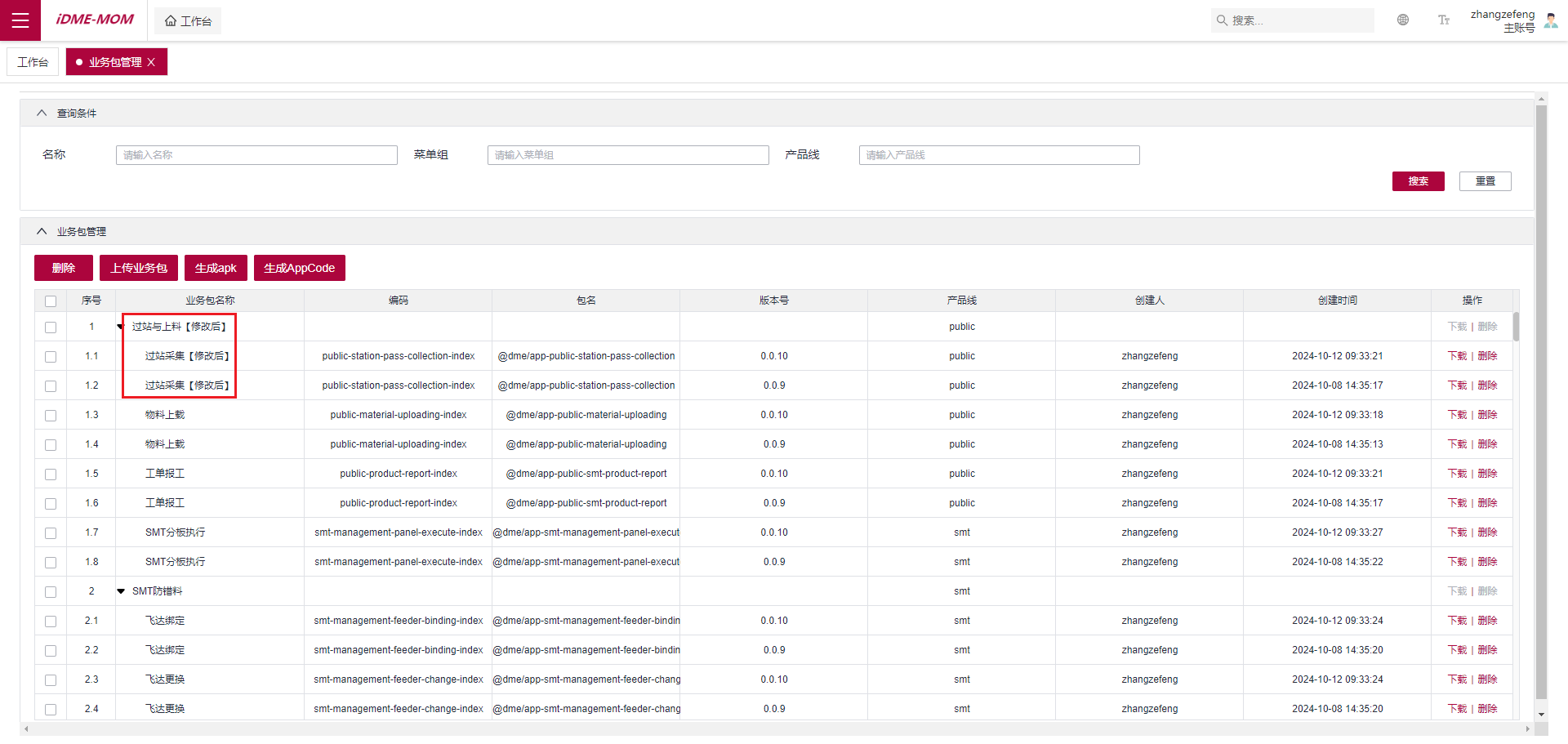This screenshot has width=1568, height=744.
Task: Click the globe language icon
Action: point(1402,20)
